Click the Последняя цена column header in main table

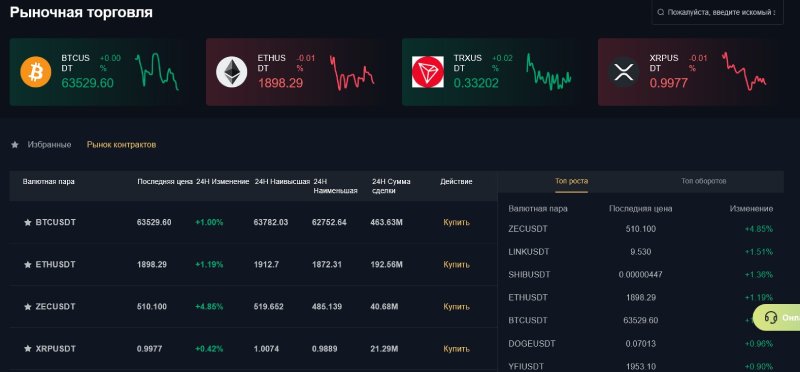pos(165,182)
